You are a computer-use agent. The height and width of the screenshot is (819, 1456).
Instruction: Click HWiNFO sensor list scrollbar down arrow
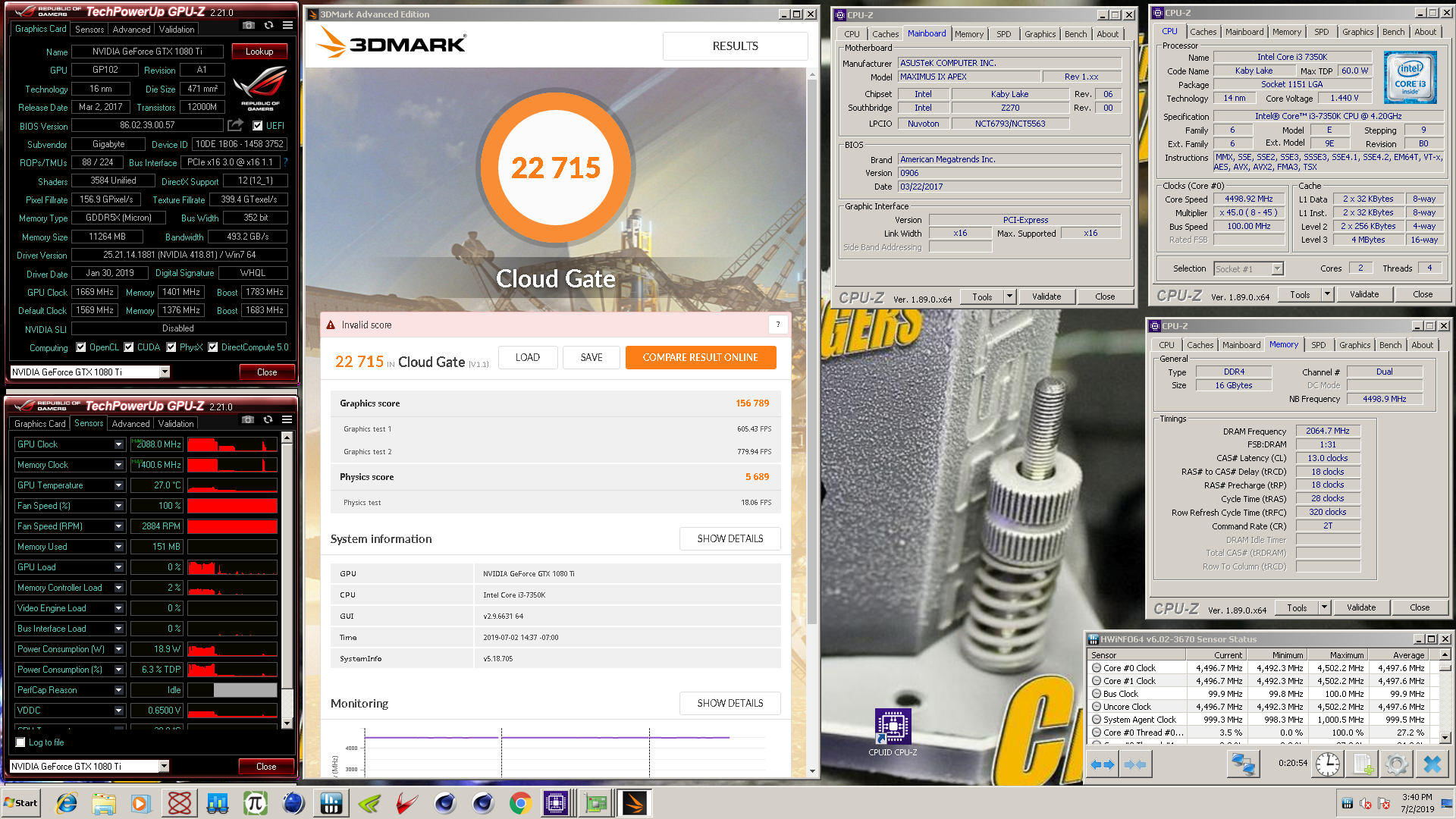click(1445, 737)
